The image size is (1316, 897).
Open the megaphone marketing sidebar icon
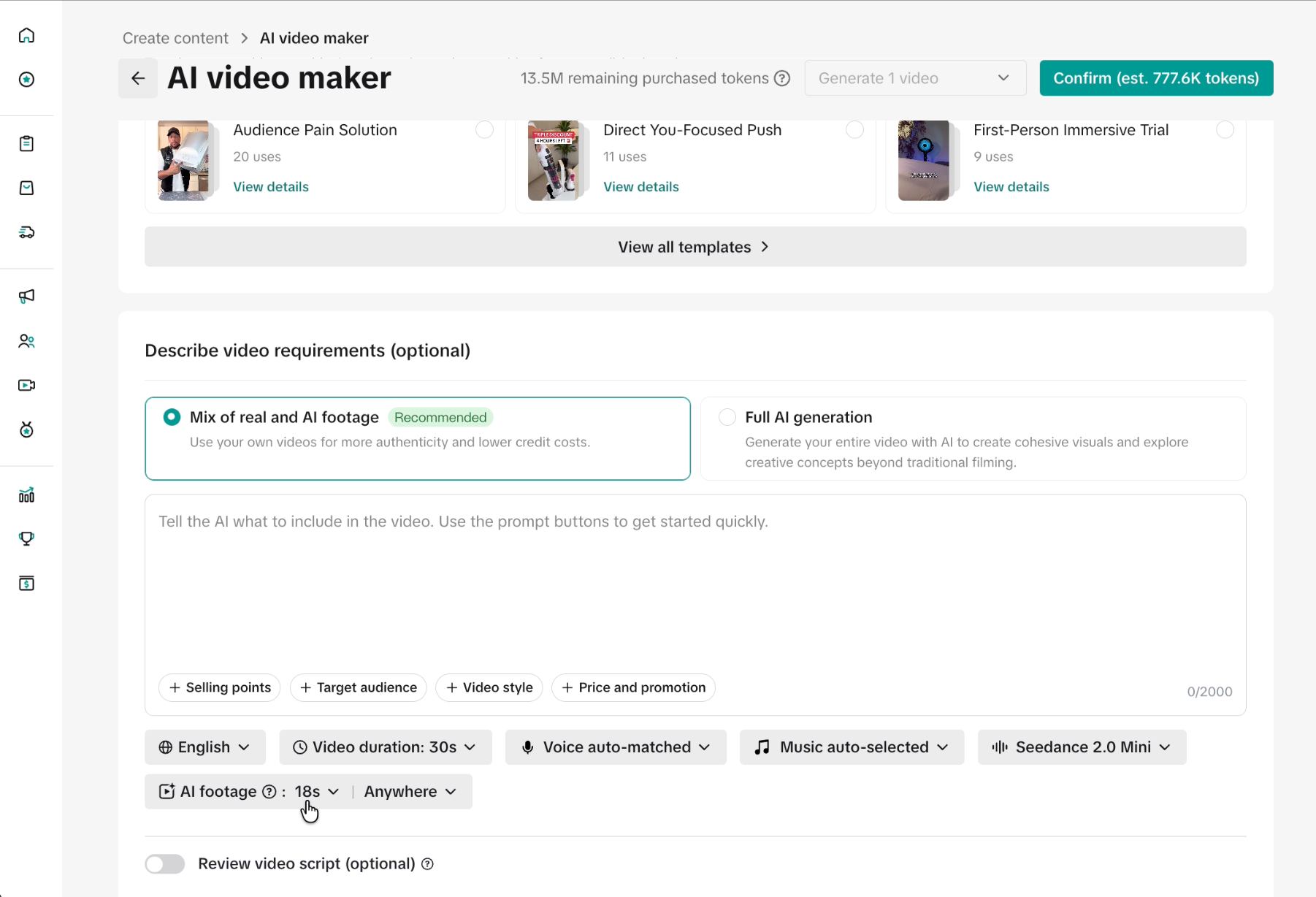26,296
